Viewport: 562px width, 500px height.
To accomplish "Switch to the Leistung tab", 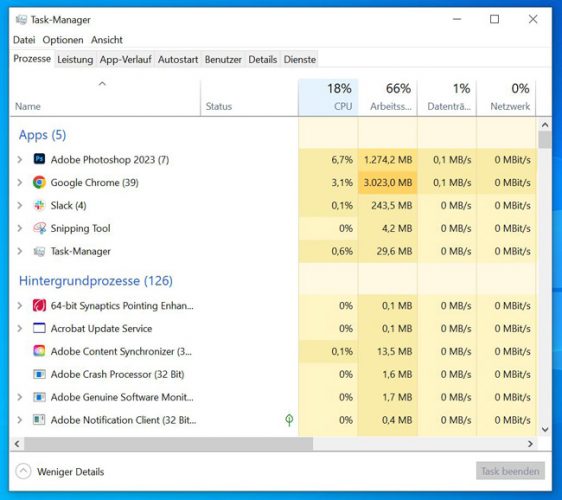I will coord(75,59).
